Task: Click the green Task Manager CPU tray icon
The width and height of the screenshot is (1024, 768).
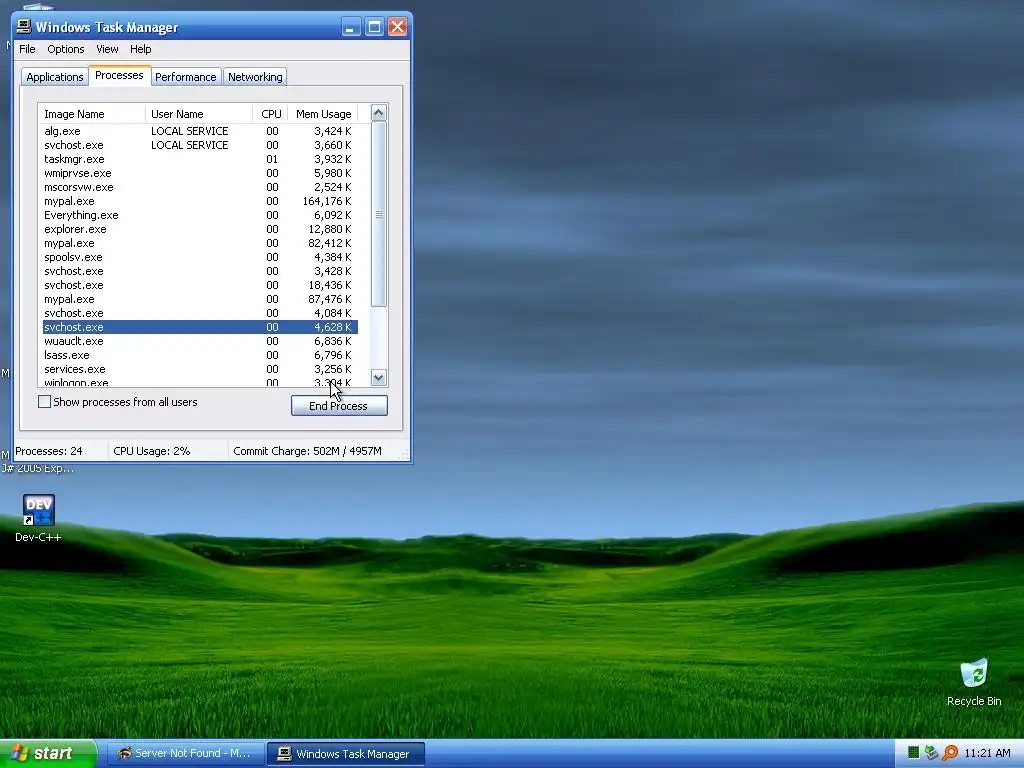Action: pos(914,753)
